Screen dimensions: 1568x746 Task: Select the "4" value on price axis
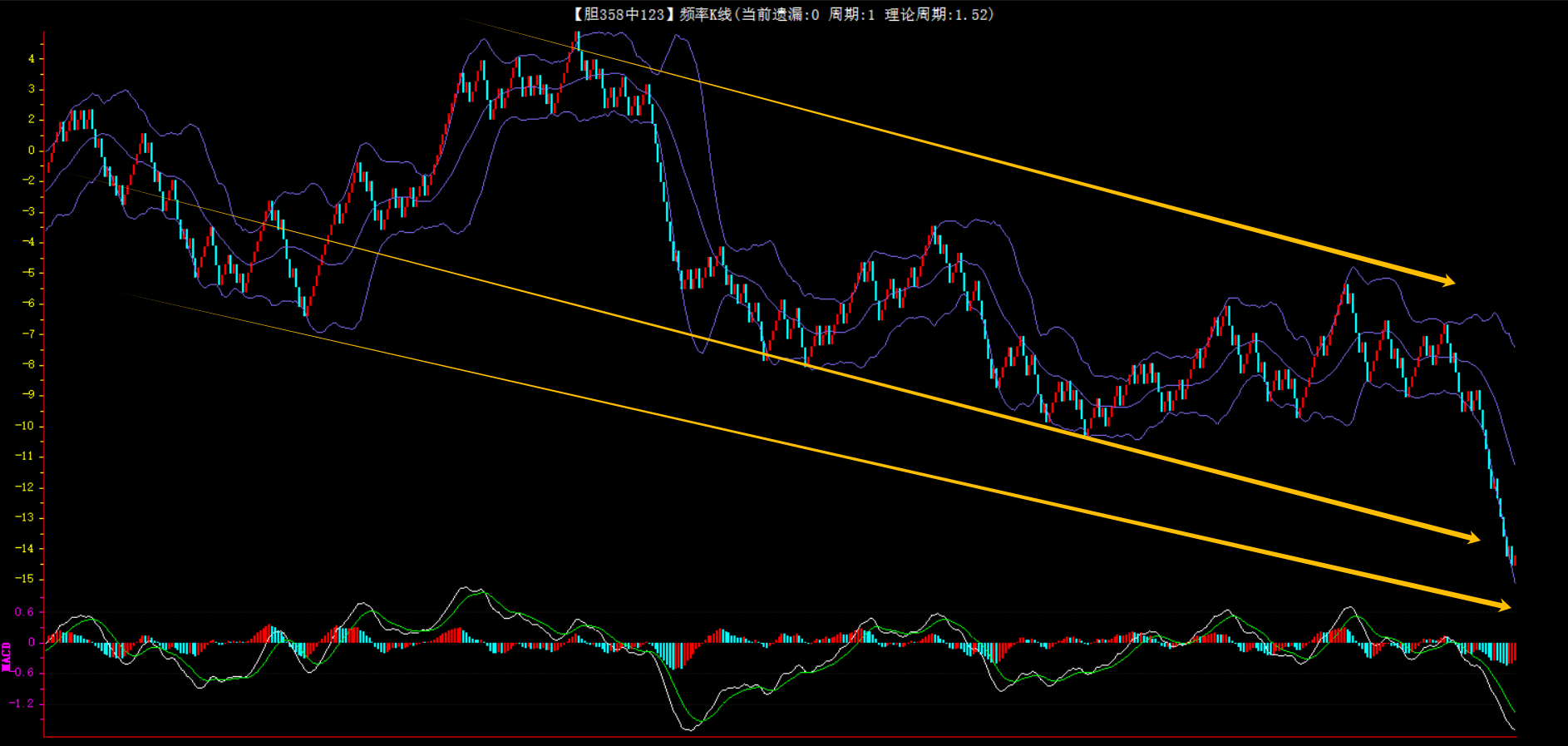click(32, 59)
